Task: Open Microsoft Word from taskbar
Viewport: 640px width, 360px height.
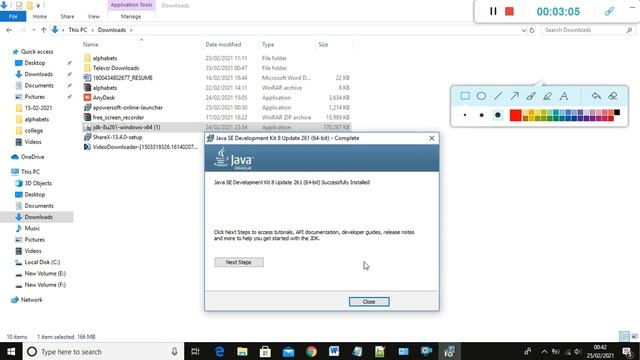Action: click(334, 351)
